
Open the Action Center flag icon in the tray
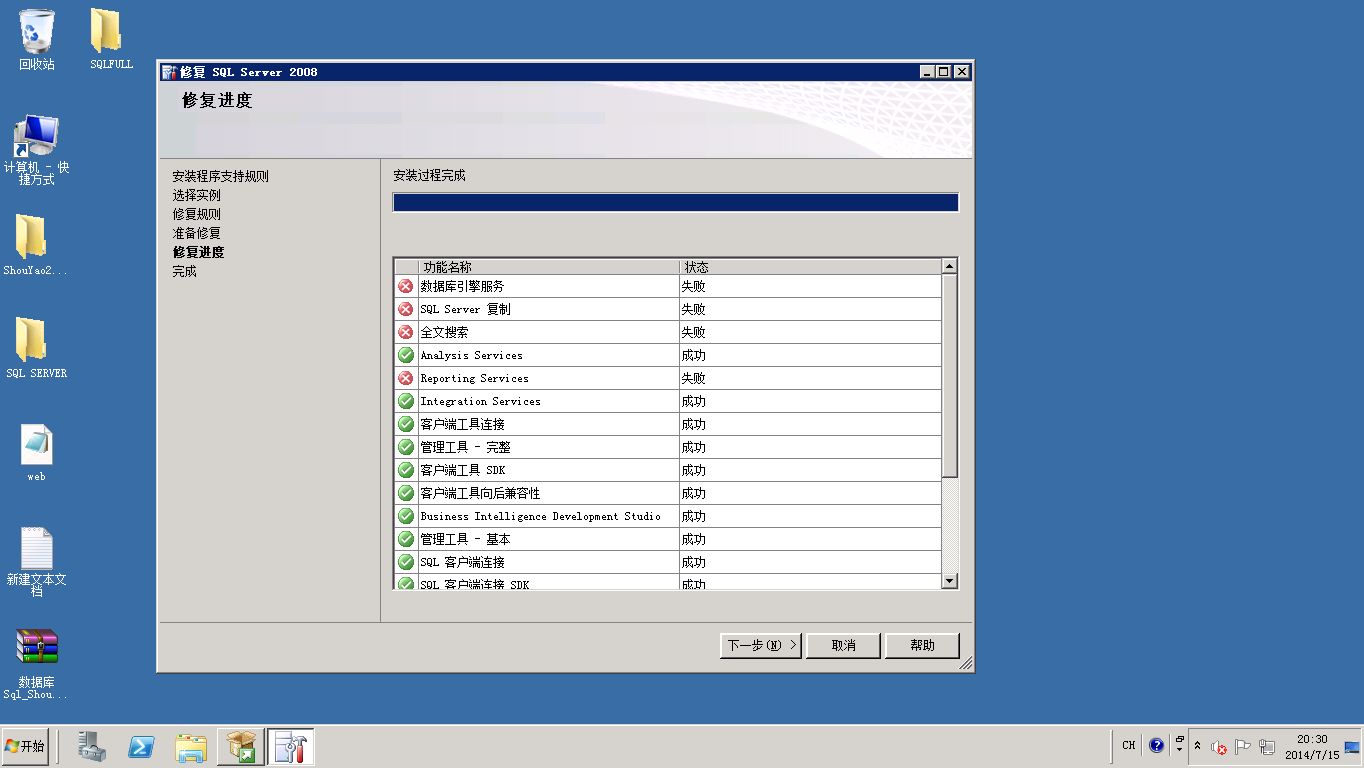tap(1243, 746)
